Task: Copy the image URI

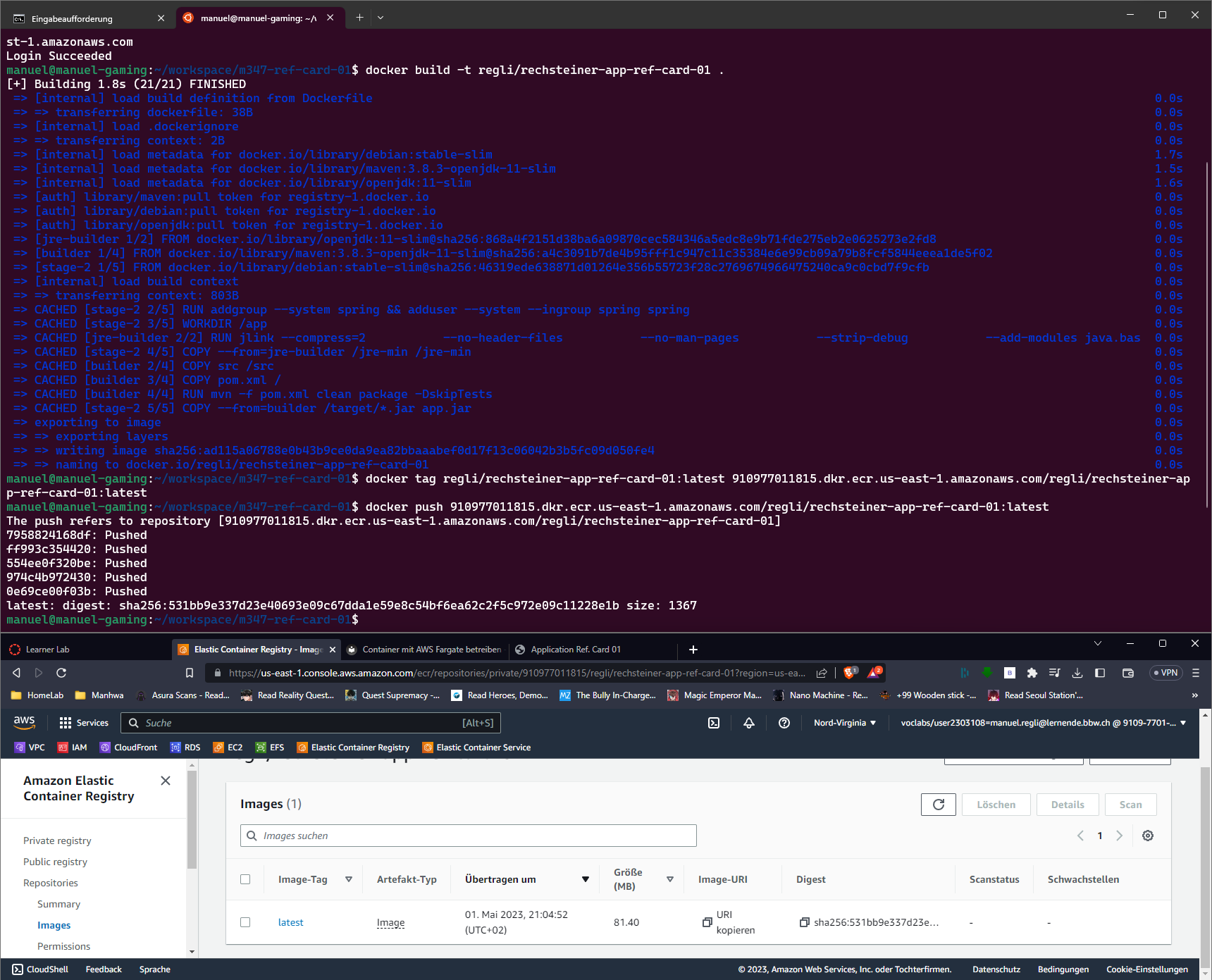Action: pos(707,922)
